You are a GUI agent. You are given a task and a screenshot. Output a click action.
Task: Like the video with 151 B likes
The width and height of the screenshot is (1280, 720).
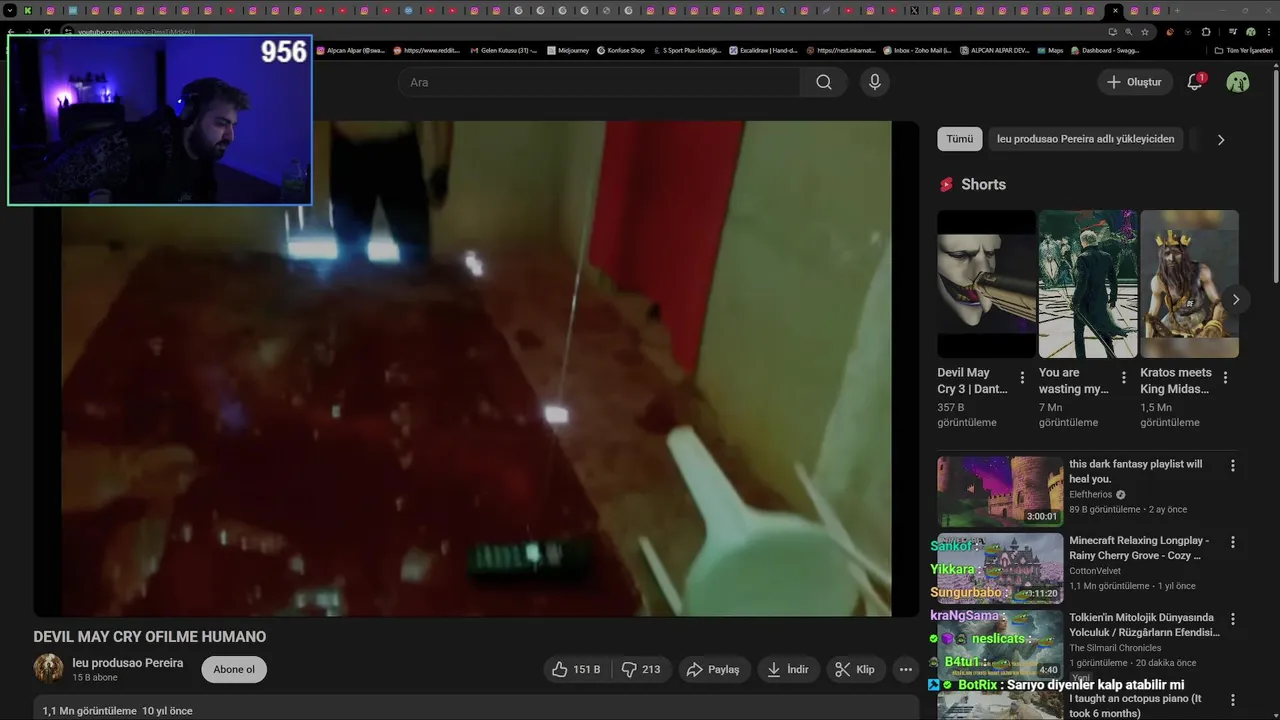pyautogui.click(x=577, y=669)
